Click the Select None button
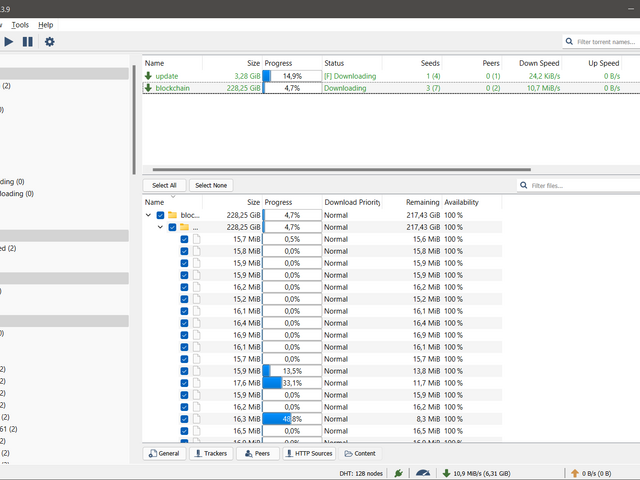Viewport: 640px width, 480px height. pyautogui.click(x=210, y=185)
